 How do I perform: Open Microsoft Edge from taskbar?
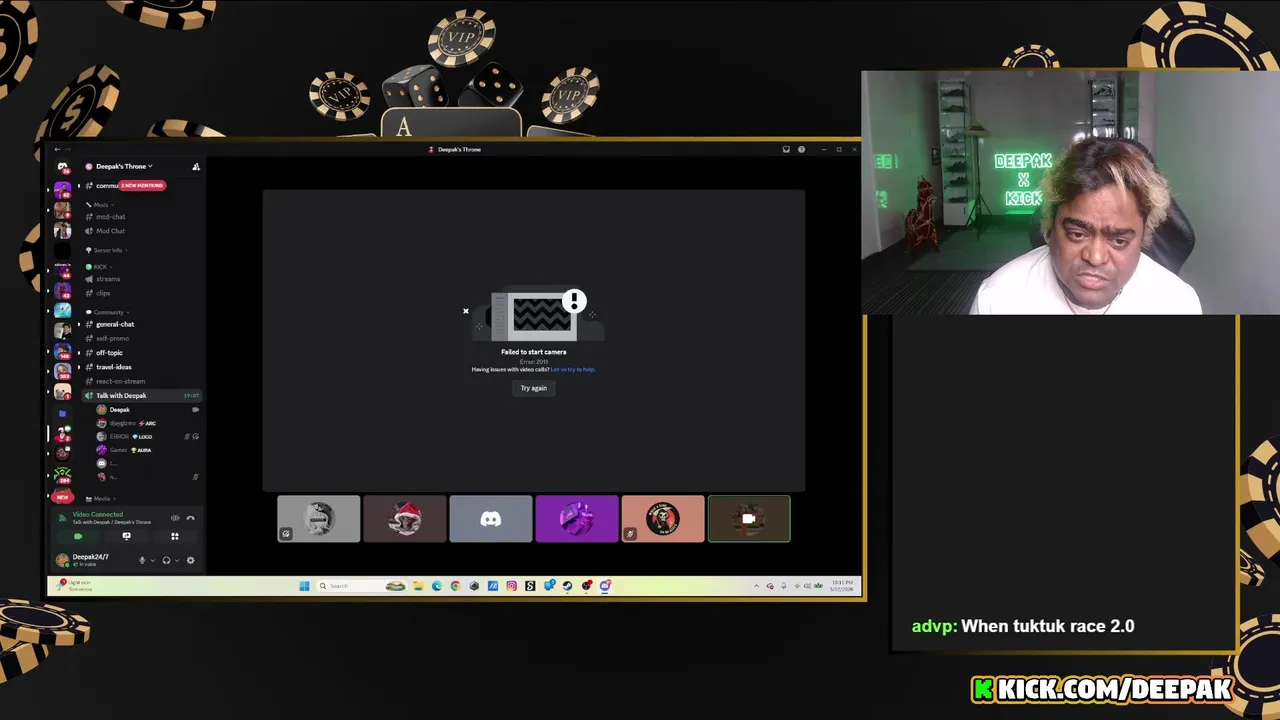(x=437, y=586)
